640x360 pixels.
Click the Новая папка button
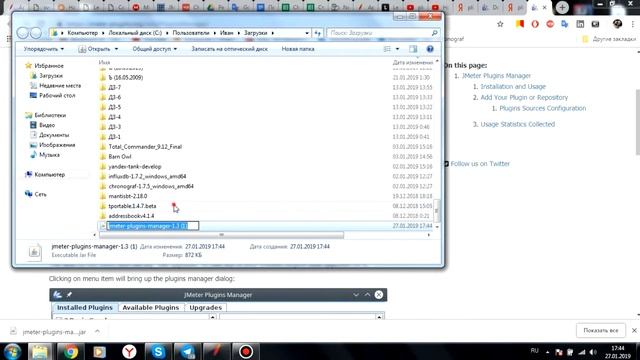click(x=298, y=49)
